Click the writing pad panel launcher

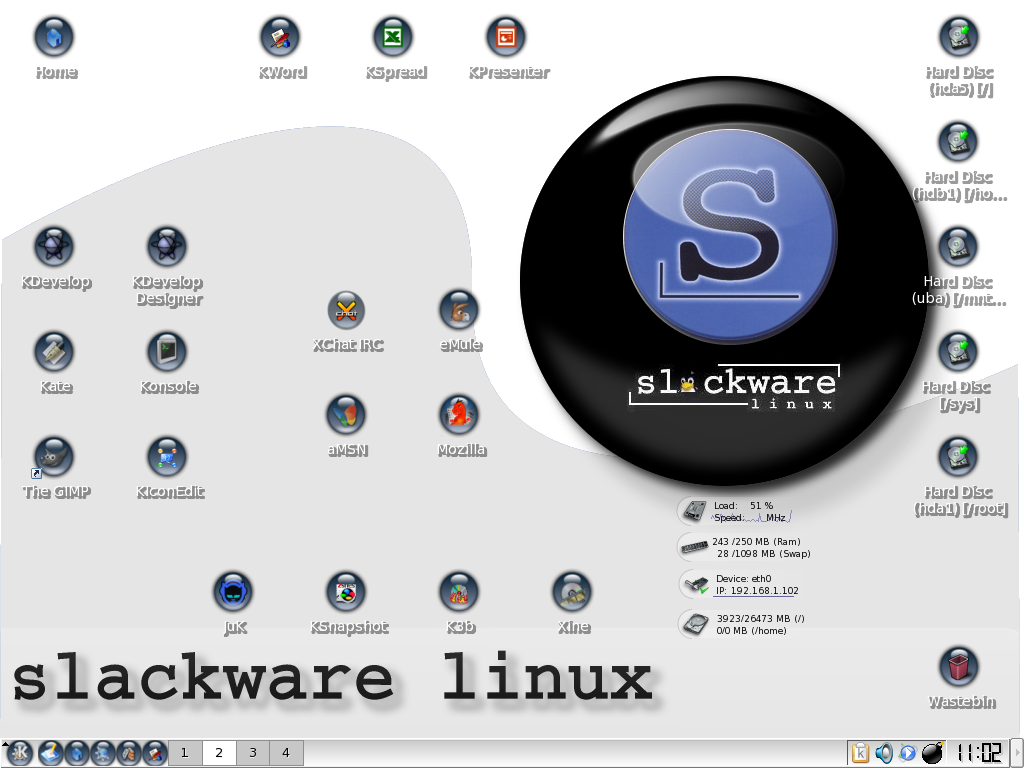click(x=50, y=754)
